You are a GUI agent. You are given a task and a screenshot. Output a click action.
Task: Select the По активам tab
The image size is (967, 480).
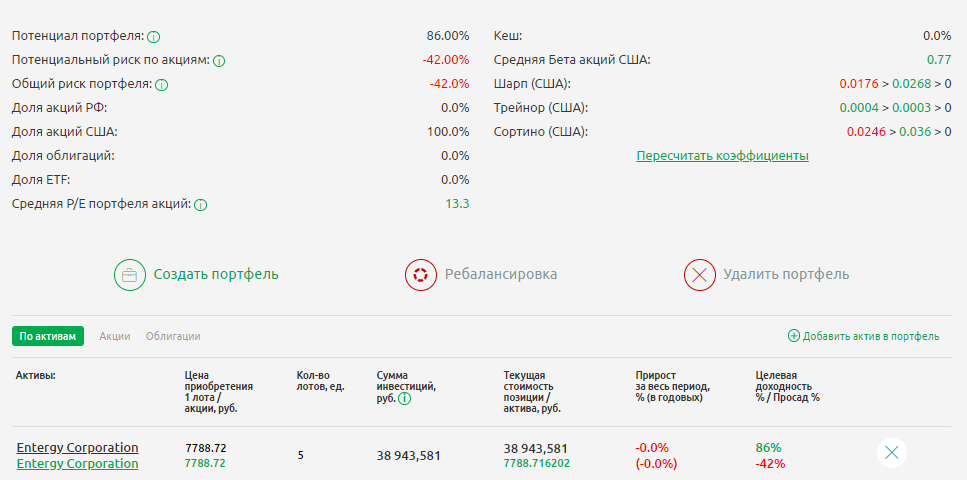click(x=48, y=337)
